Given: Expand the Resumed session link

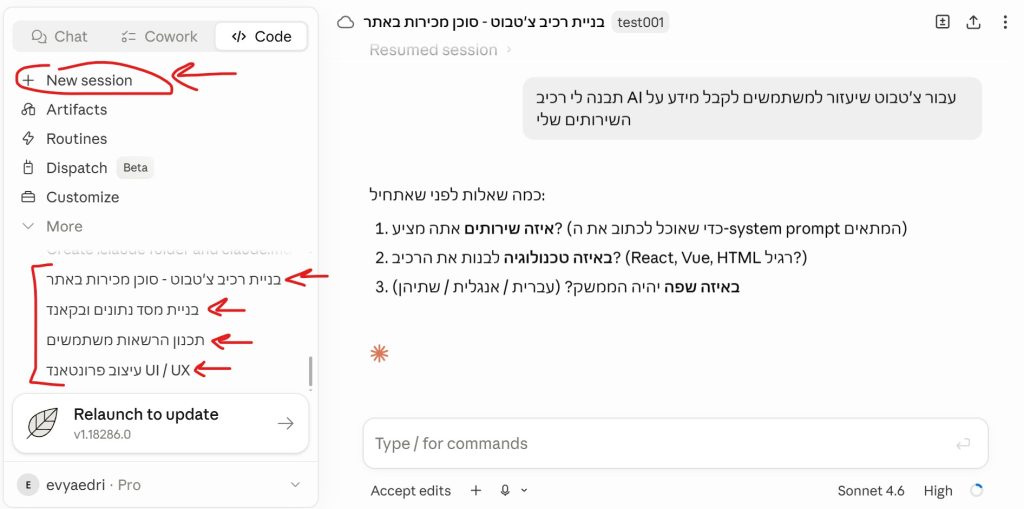Looking at the screenshot, I should [x=441, y=50].
